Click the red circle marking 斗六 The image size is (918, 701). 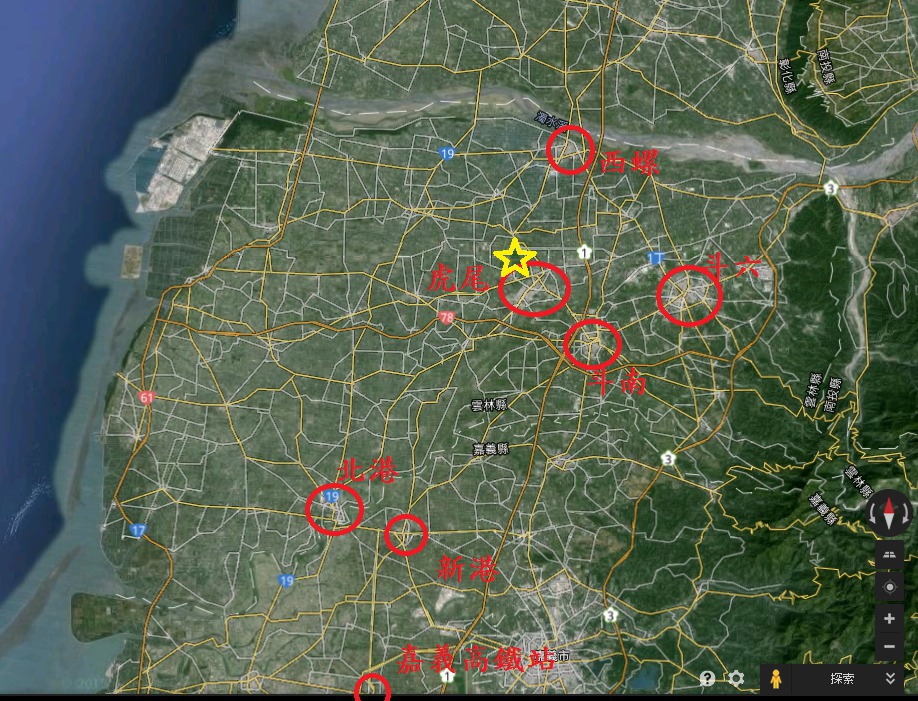tap(689, 296)
